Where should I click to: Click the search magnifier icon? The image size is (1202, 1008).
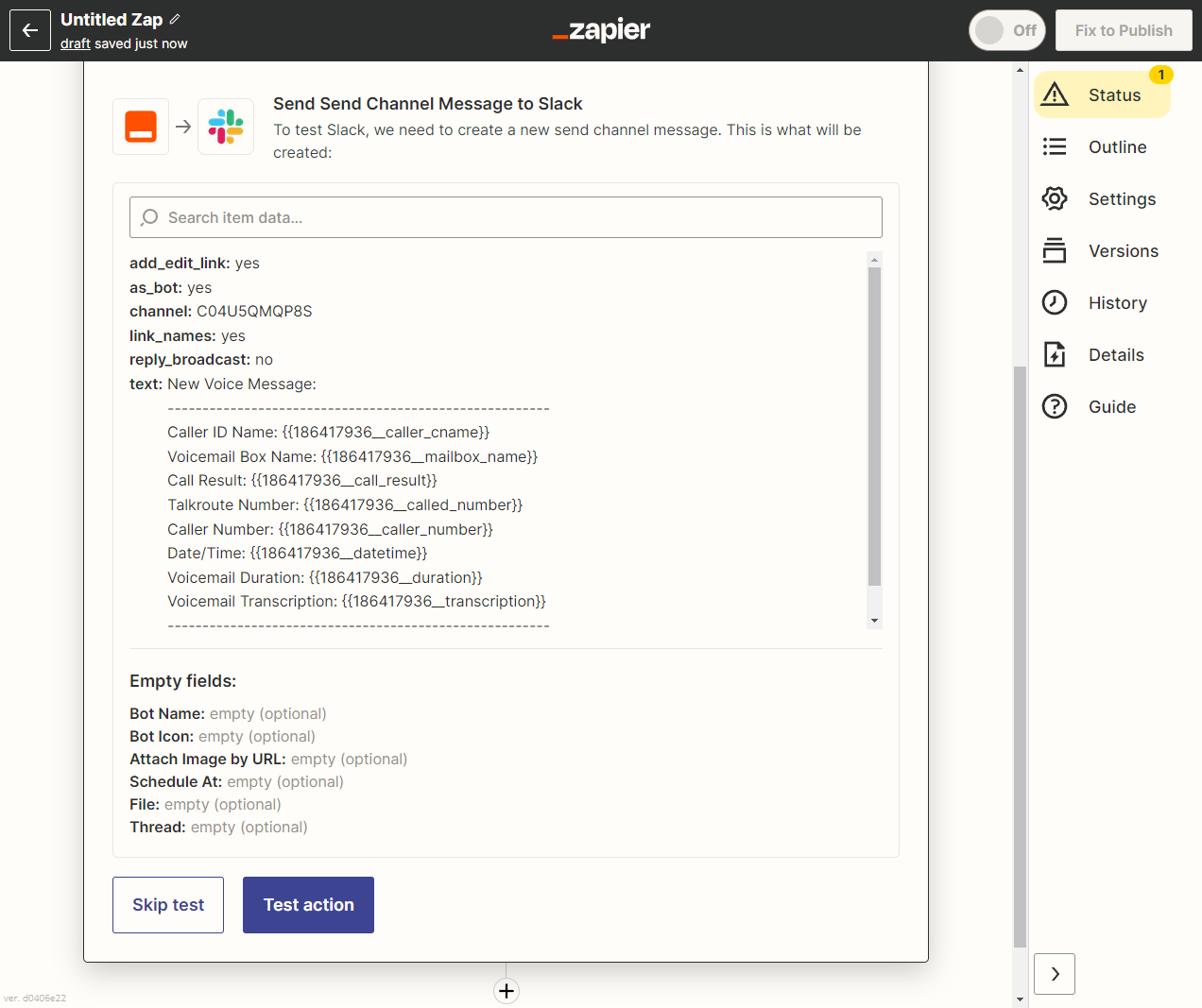coord(149,217)
